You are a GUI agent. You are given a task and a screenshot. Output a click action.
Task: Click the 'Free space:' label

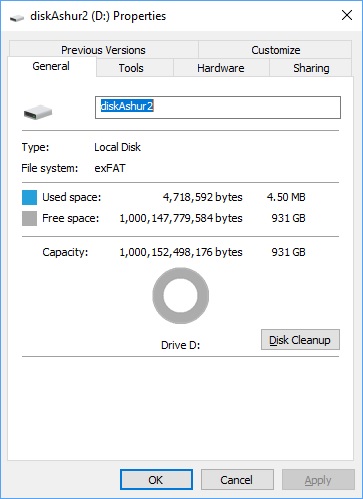coord(71,218)
